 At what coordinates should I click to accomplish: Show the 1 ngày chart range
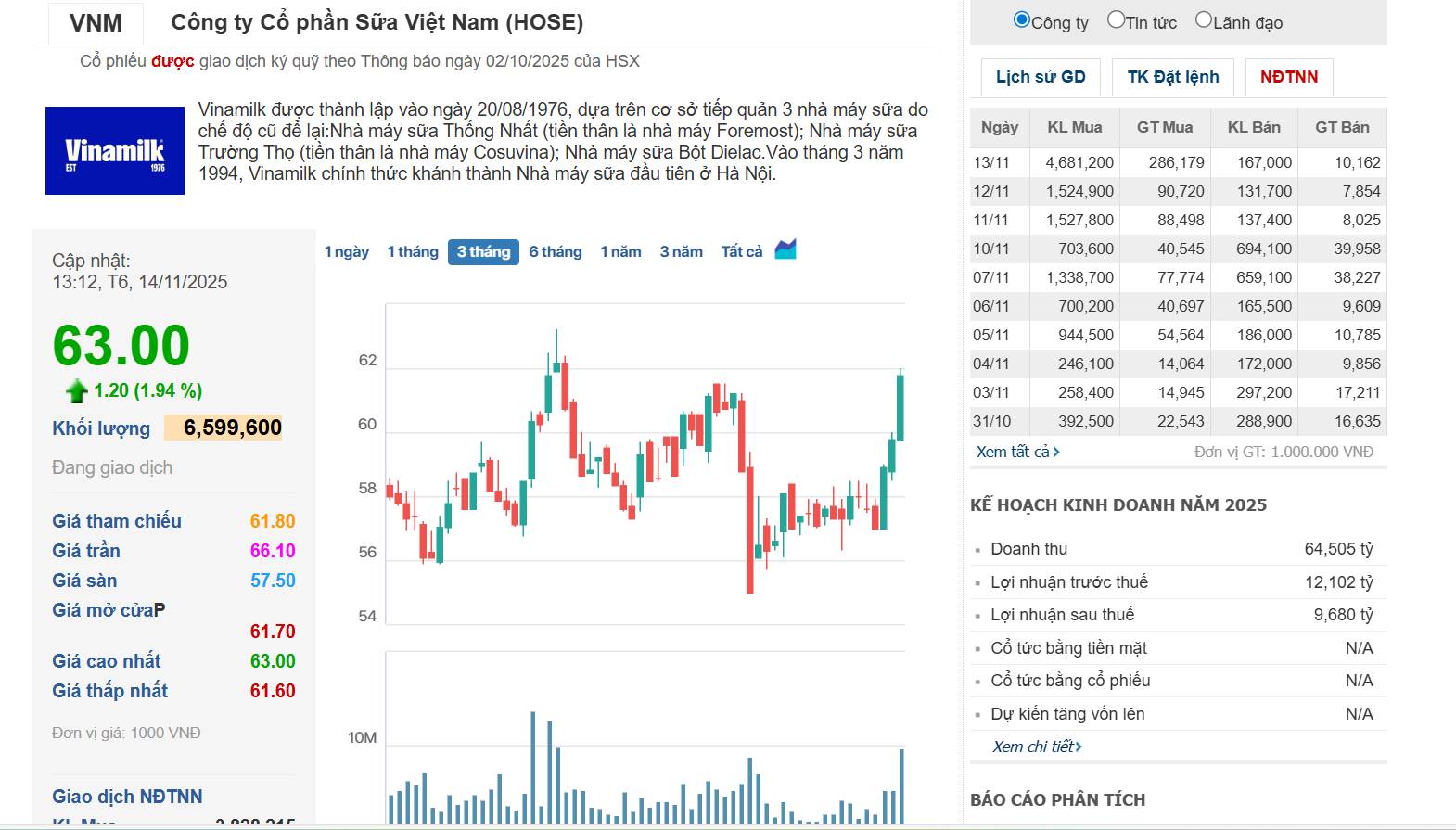coord(347,252)
